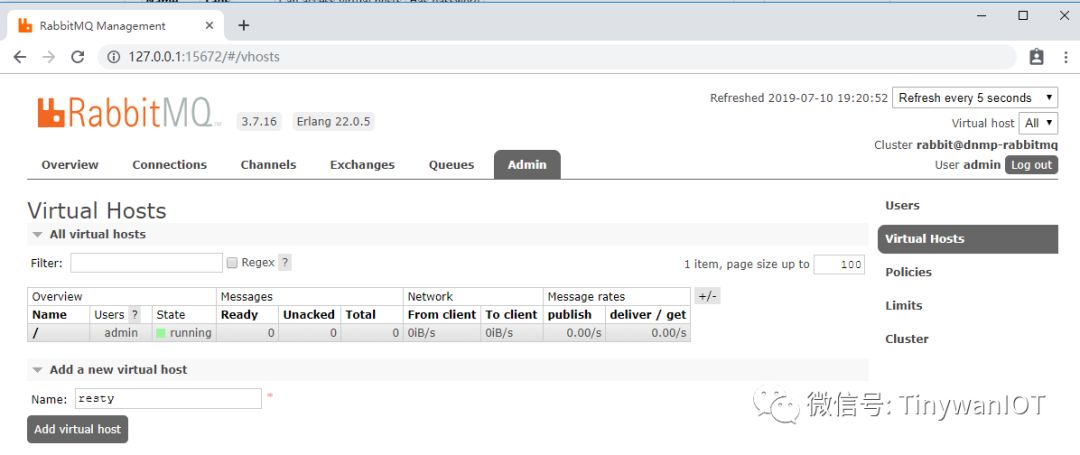Click the 'admin' user cell in table

pos(121,332)
